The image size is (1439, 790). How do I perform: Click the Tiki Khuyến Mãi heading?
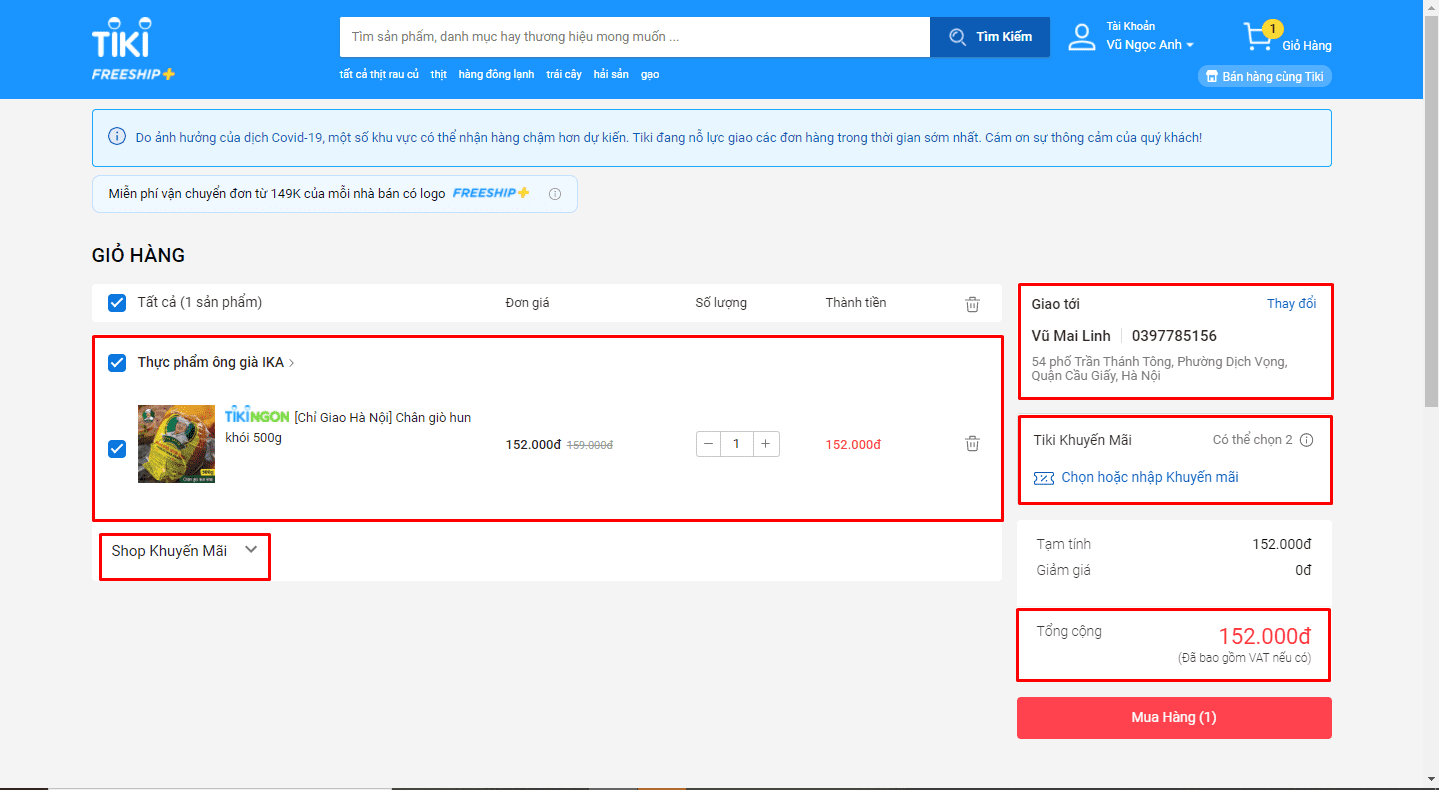[x=1083, y=440]
